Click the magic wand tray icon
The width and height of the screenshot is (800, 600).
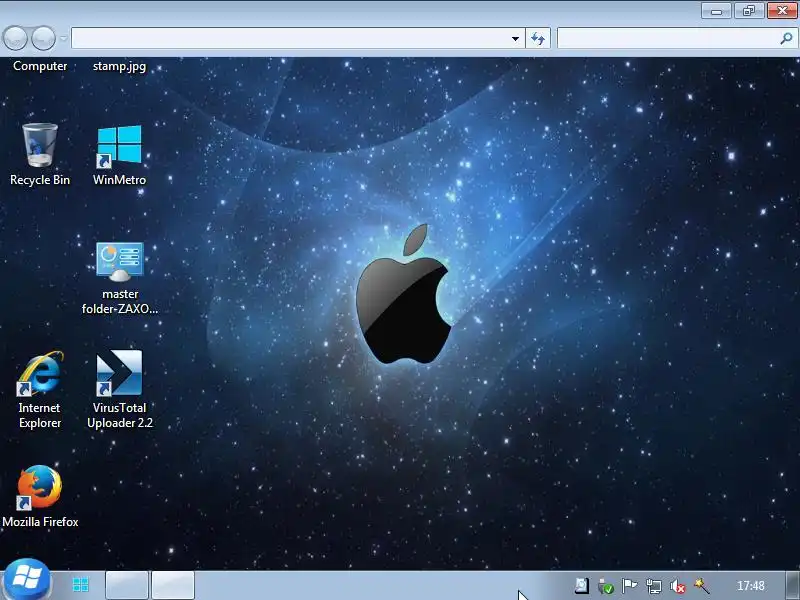point(702,586)
